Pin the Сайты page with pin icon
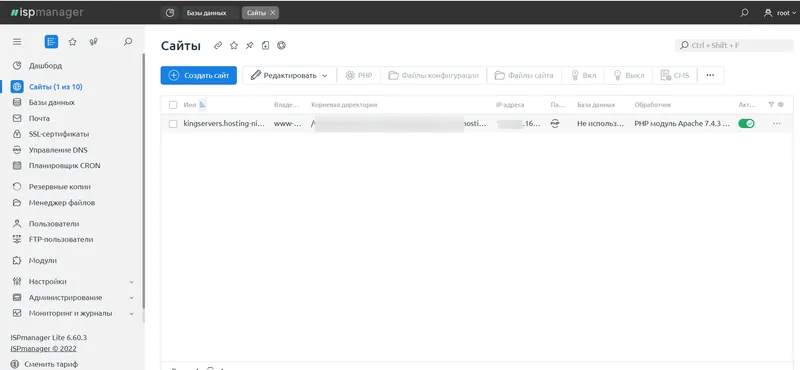The image size is (800, 370). click(249, 45)
